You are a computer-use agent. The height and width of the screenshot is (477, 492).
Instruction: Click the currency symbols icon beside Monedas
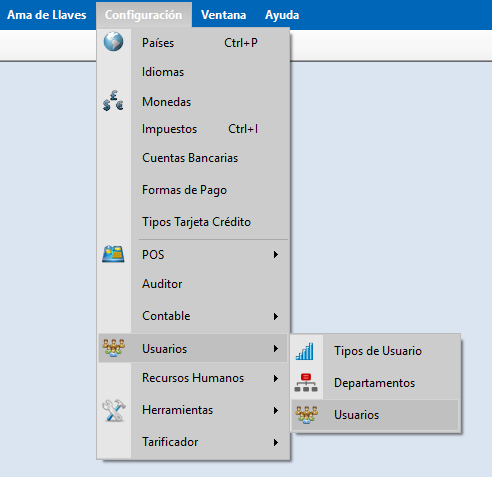coord(113,101)
